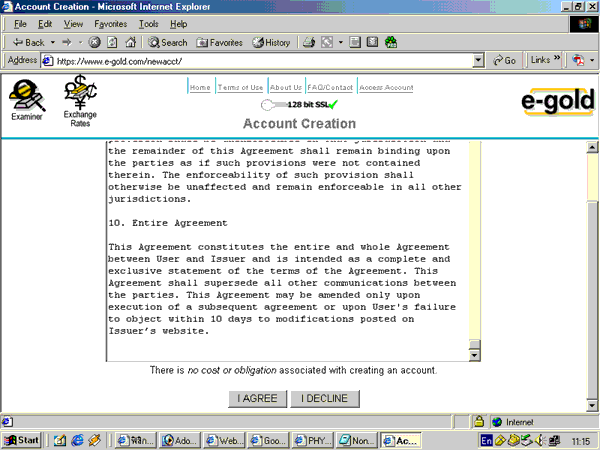Screen dimensions: 600x450
Task: Click the I DECLINE button
Action: click(x=324, y=399)
